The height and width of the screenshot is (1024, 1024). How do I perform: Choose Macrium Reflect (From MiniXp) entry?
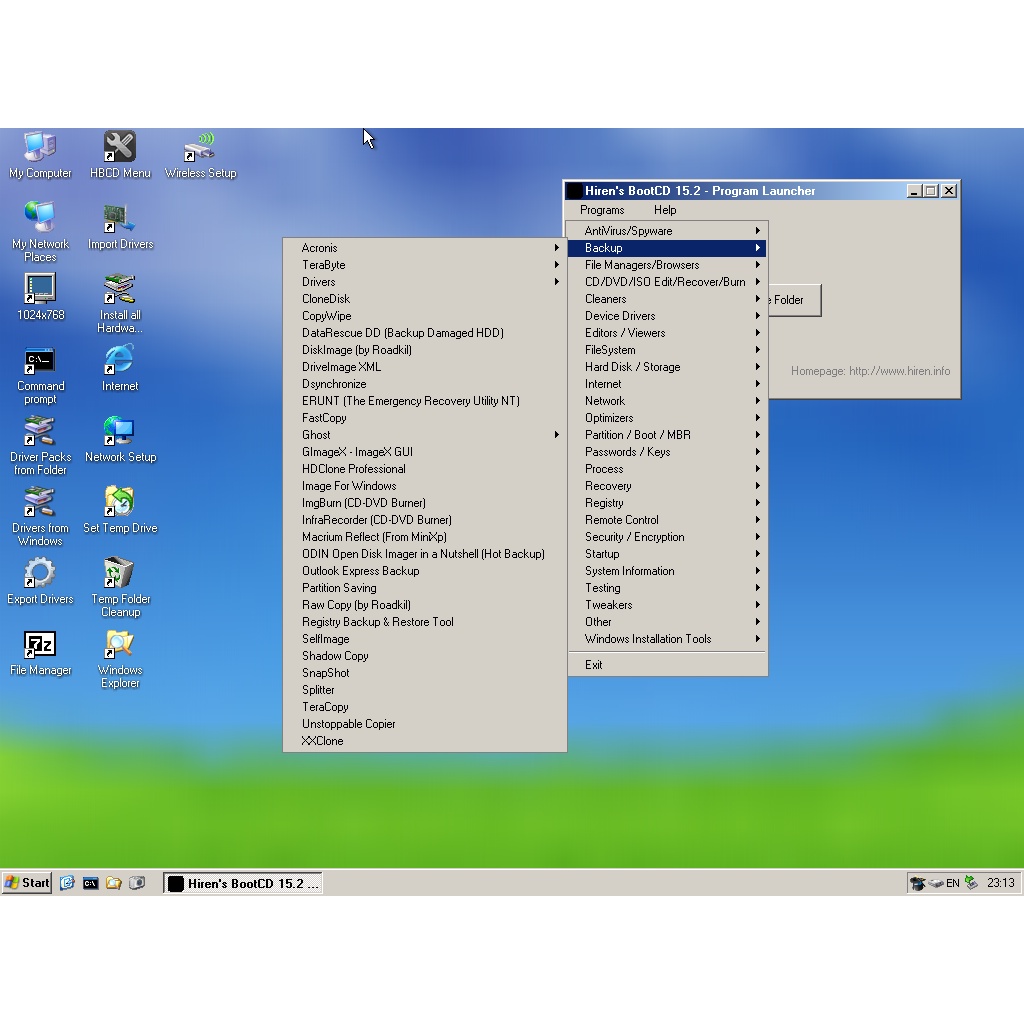click(374, 537)
